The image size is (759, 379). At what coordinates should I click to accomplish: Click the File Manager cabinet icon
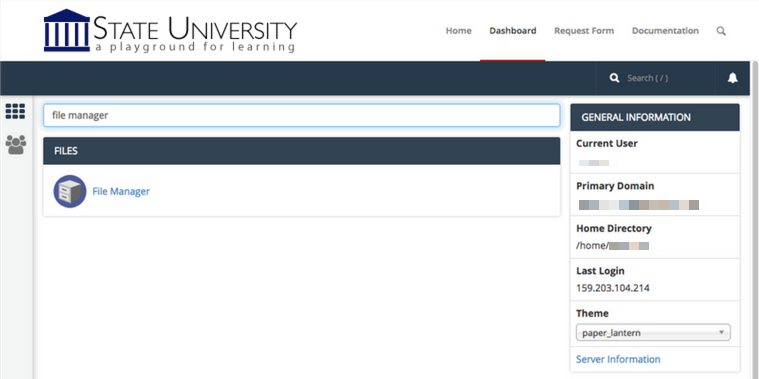pos(70,191)
